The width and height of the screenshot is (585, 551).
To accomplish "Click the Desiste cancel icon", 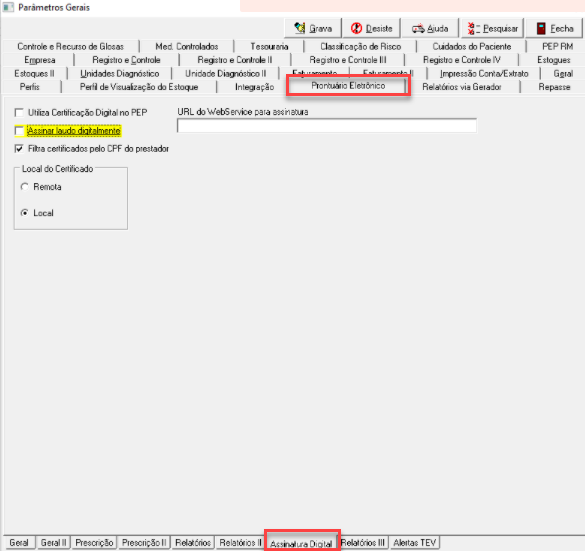I will point(356,28).
